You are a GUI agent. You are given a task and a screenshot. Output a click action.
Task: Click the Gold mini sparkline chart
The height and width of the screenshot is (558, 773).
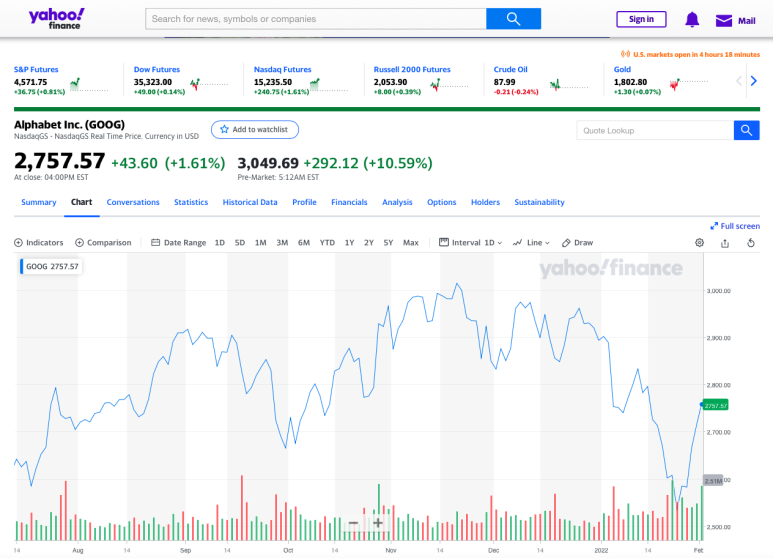coord(689,85)
